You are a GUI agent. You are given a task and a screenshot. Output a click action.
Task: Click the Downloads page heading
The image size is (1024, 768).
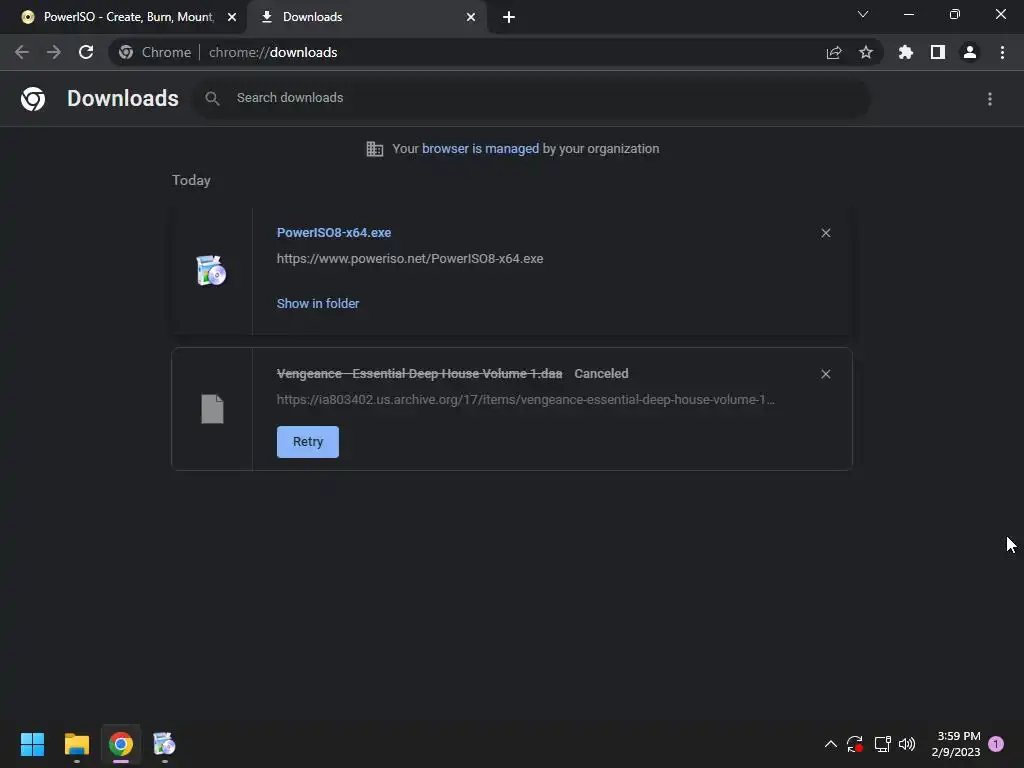point(123,99)
